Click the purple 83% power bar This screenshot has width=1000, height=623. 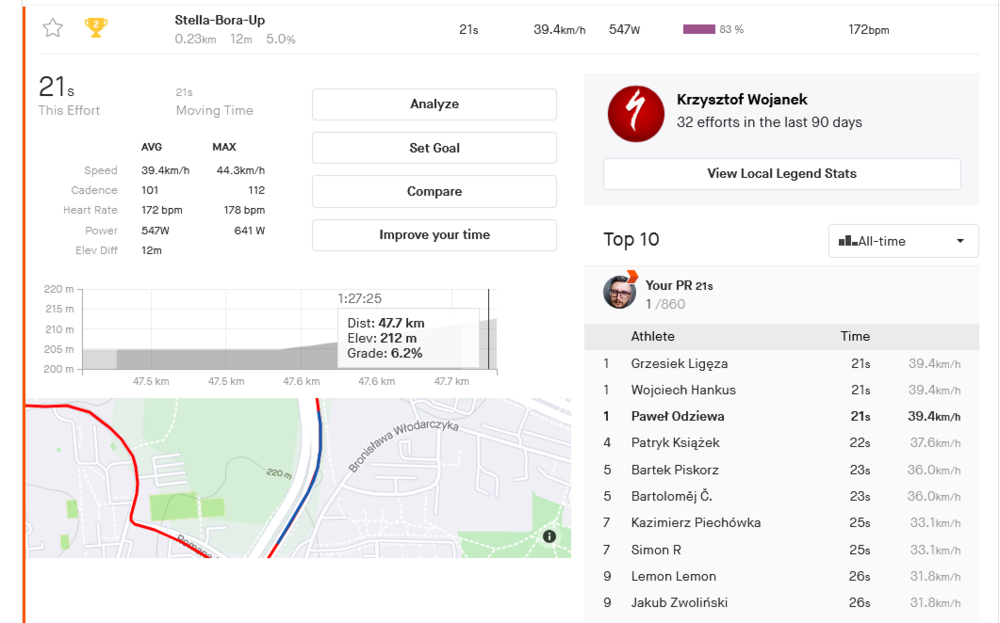tap(699, 29)
